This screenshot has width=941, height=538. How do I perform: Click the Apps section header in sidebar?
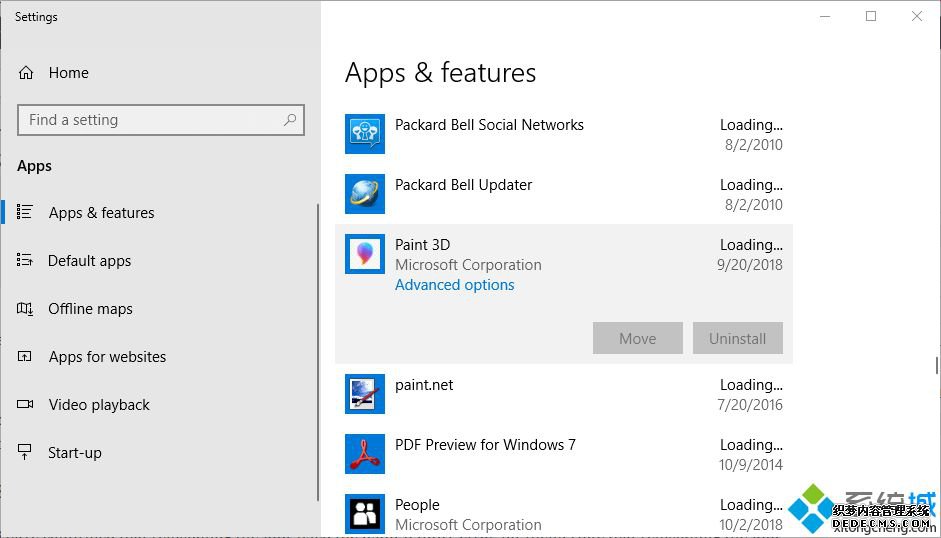[x=34, y=166]
